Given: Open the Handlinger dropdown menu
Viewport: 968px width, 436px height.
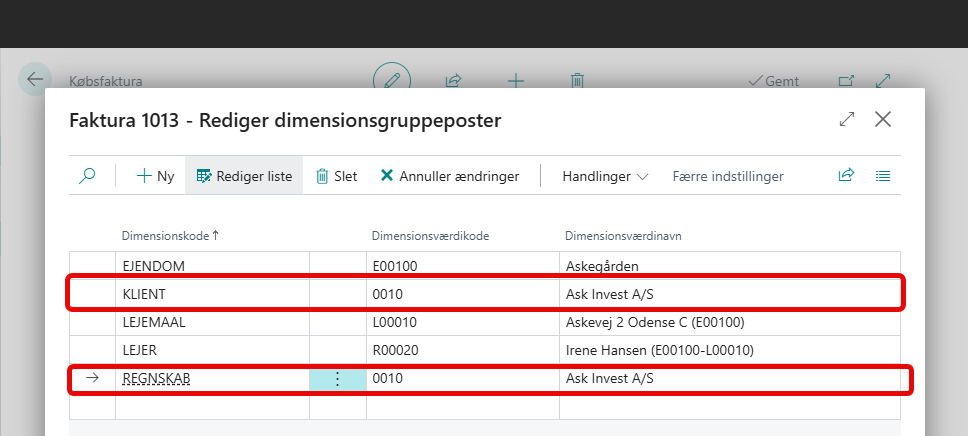Looking at the screenshot, I should click(605, 176).
